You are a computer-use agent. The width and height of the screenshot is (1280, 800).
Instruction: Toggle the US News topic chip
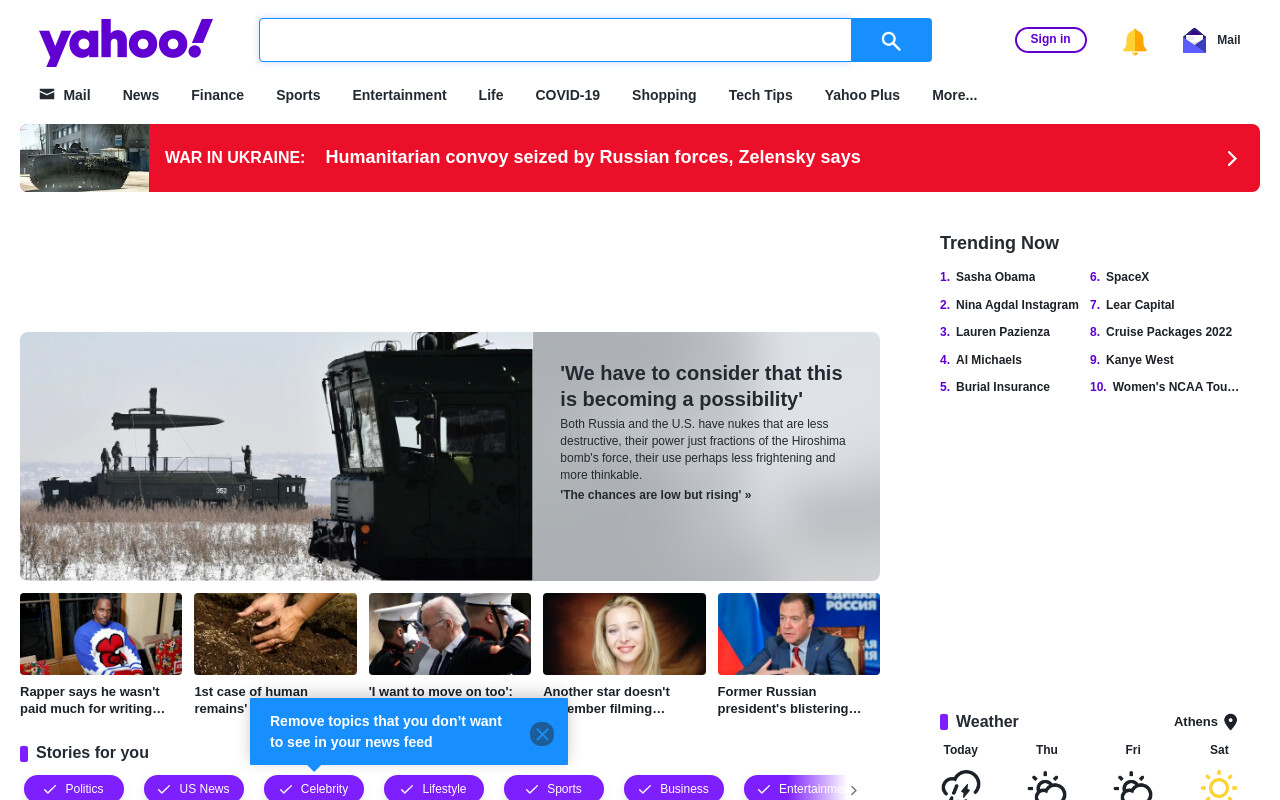(x=194, y=788)
